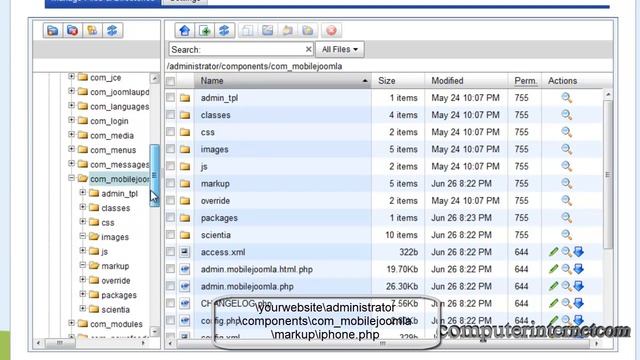Edit access.xml with pencil icon
The width and height of the screenshot is (640, 360).
553,252
